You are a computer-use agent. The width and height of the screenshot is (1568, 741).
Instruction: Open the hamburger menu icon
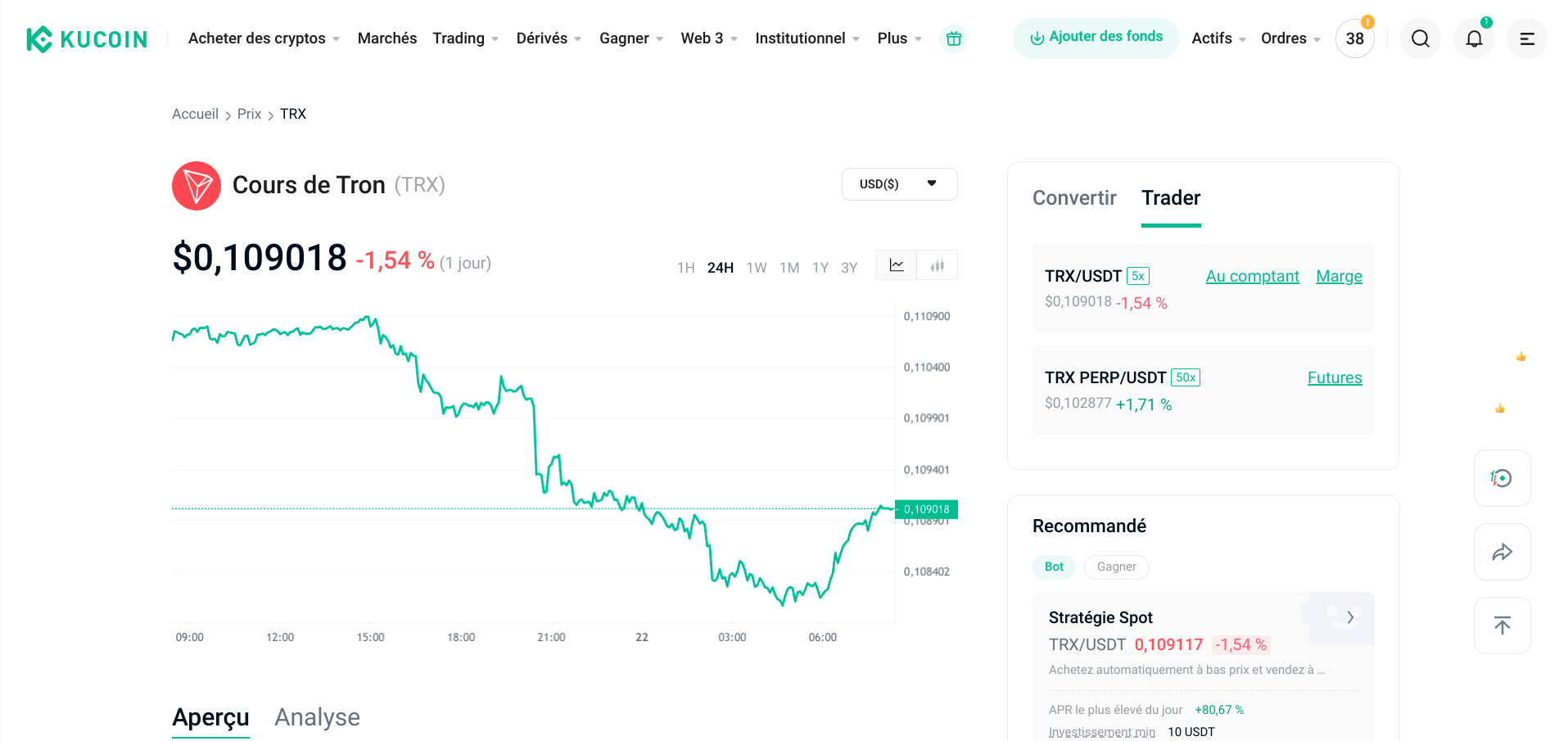(x=1527, y=38)
